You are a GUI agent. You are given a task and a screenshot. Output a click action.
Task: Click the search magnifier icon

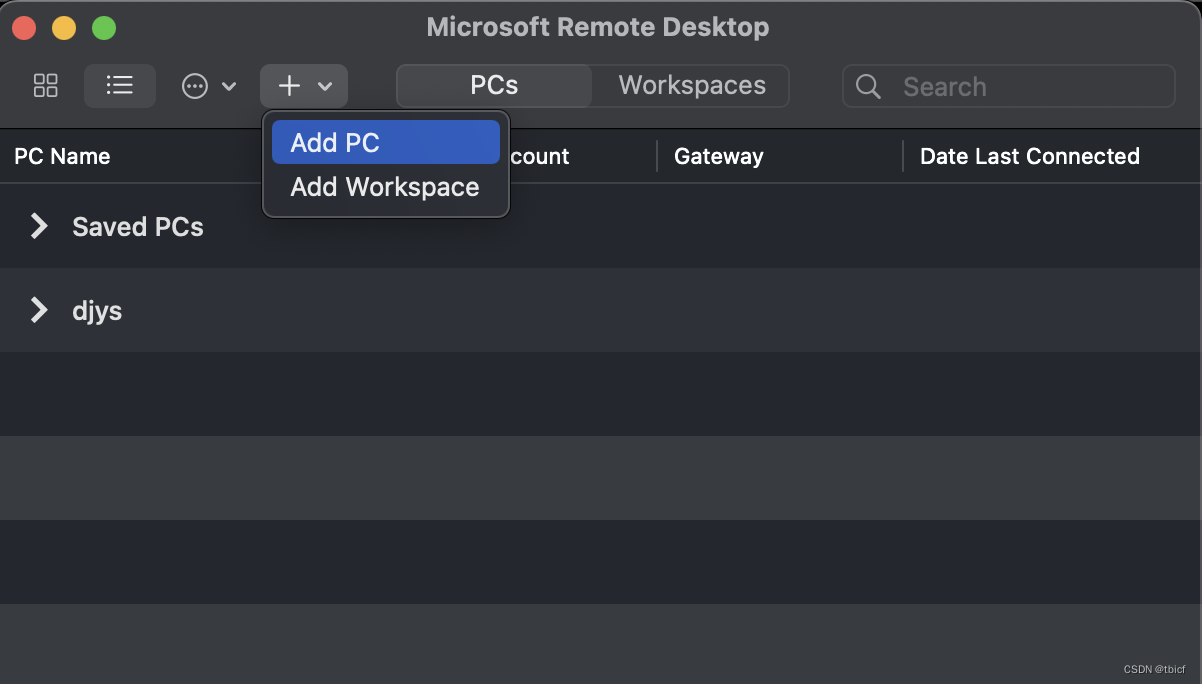tap(869, 87)
